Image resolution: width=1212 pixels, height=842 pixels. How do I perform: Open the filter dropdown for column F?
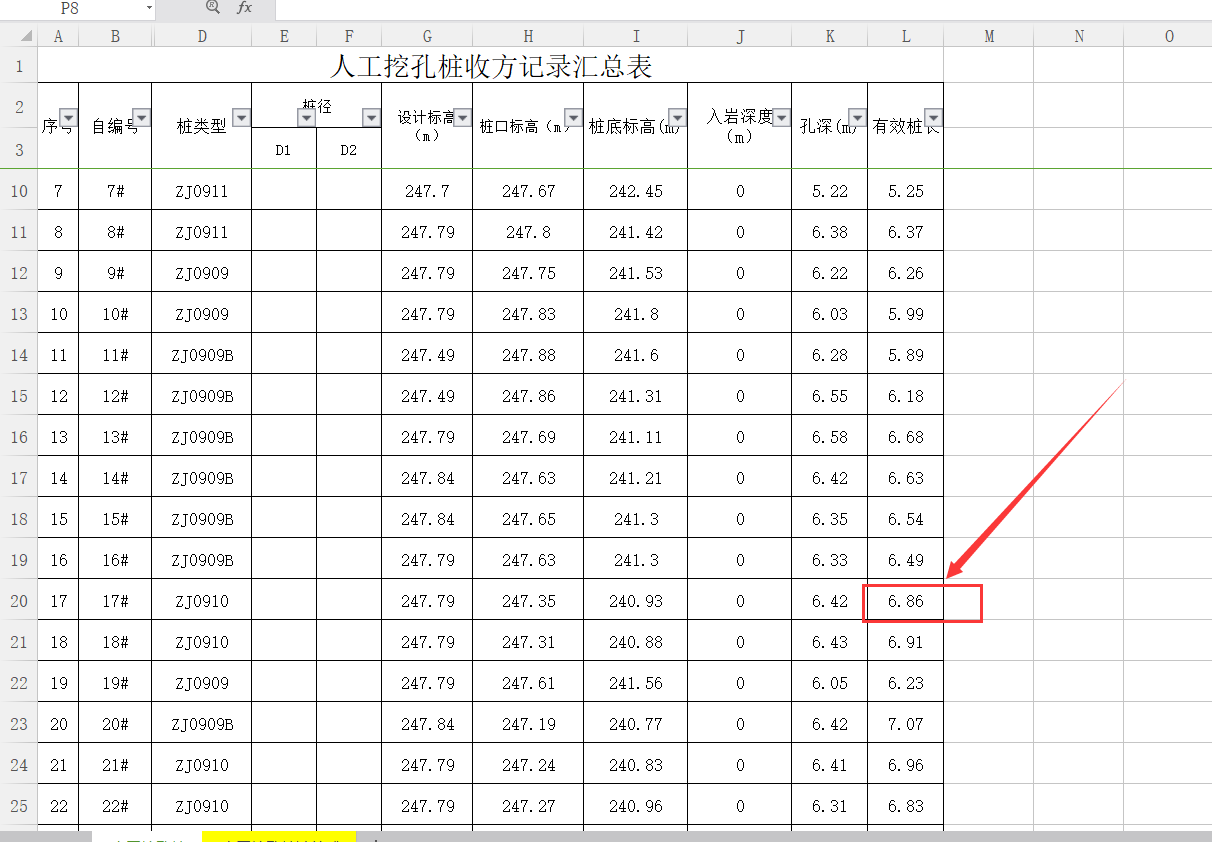click(x=371, y=118)
